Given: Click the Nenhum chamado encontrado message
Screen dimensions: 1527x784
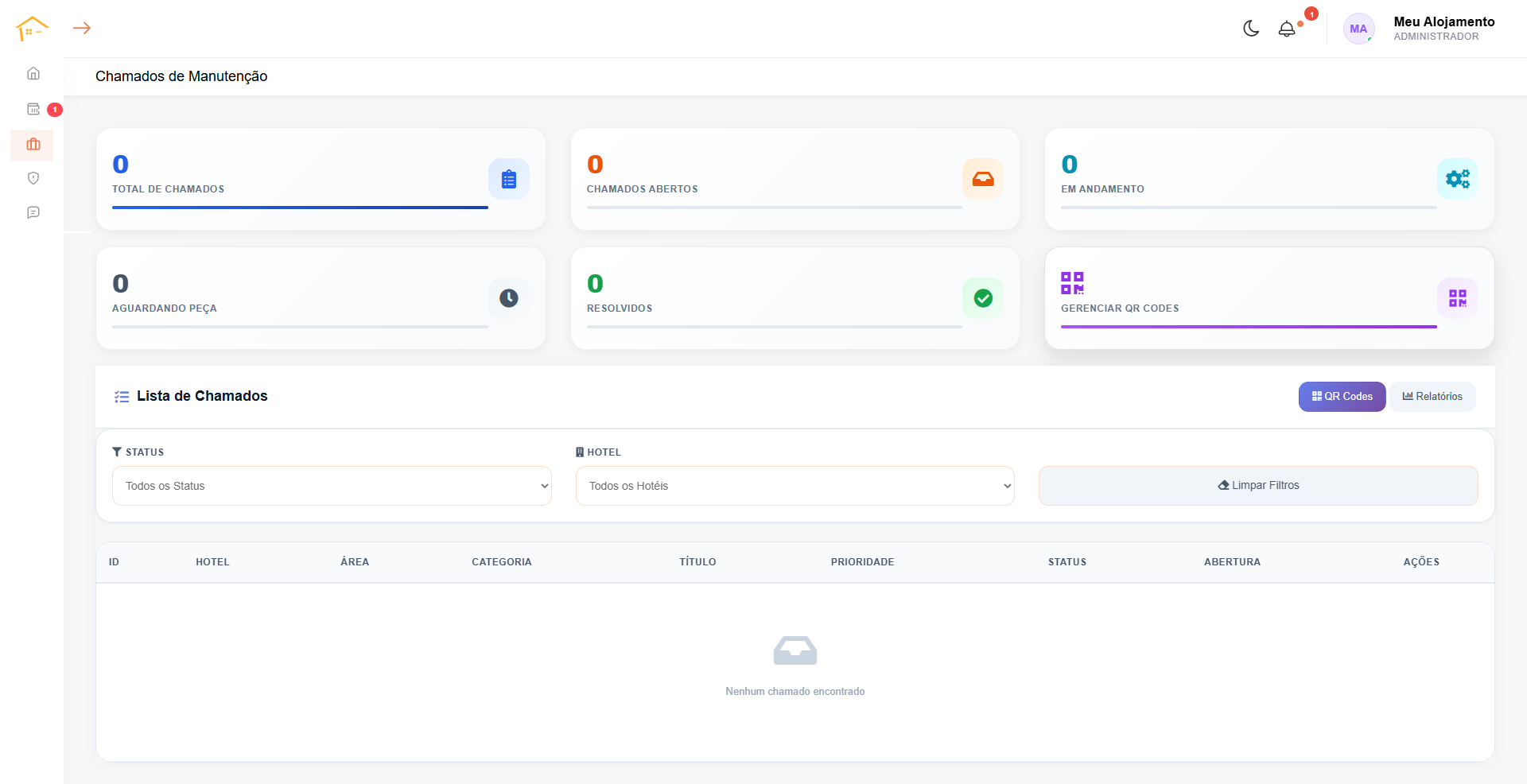Looking at the screenshot, I should [x=795, y=692].
